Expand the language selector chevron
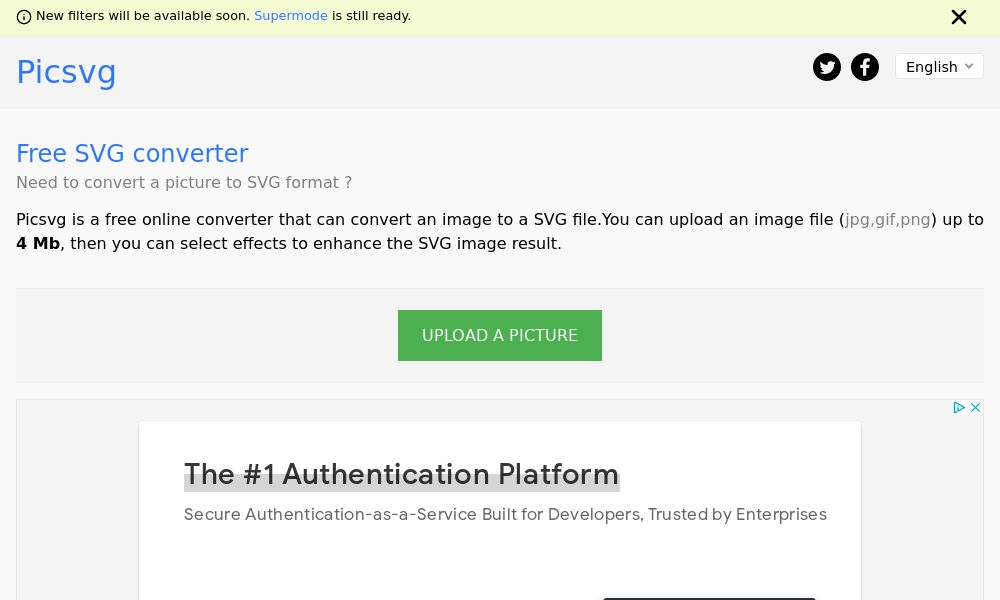Screen dimensions: 1000x600 pos(969,66)
